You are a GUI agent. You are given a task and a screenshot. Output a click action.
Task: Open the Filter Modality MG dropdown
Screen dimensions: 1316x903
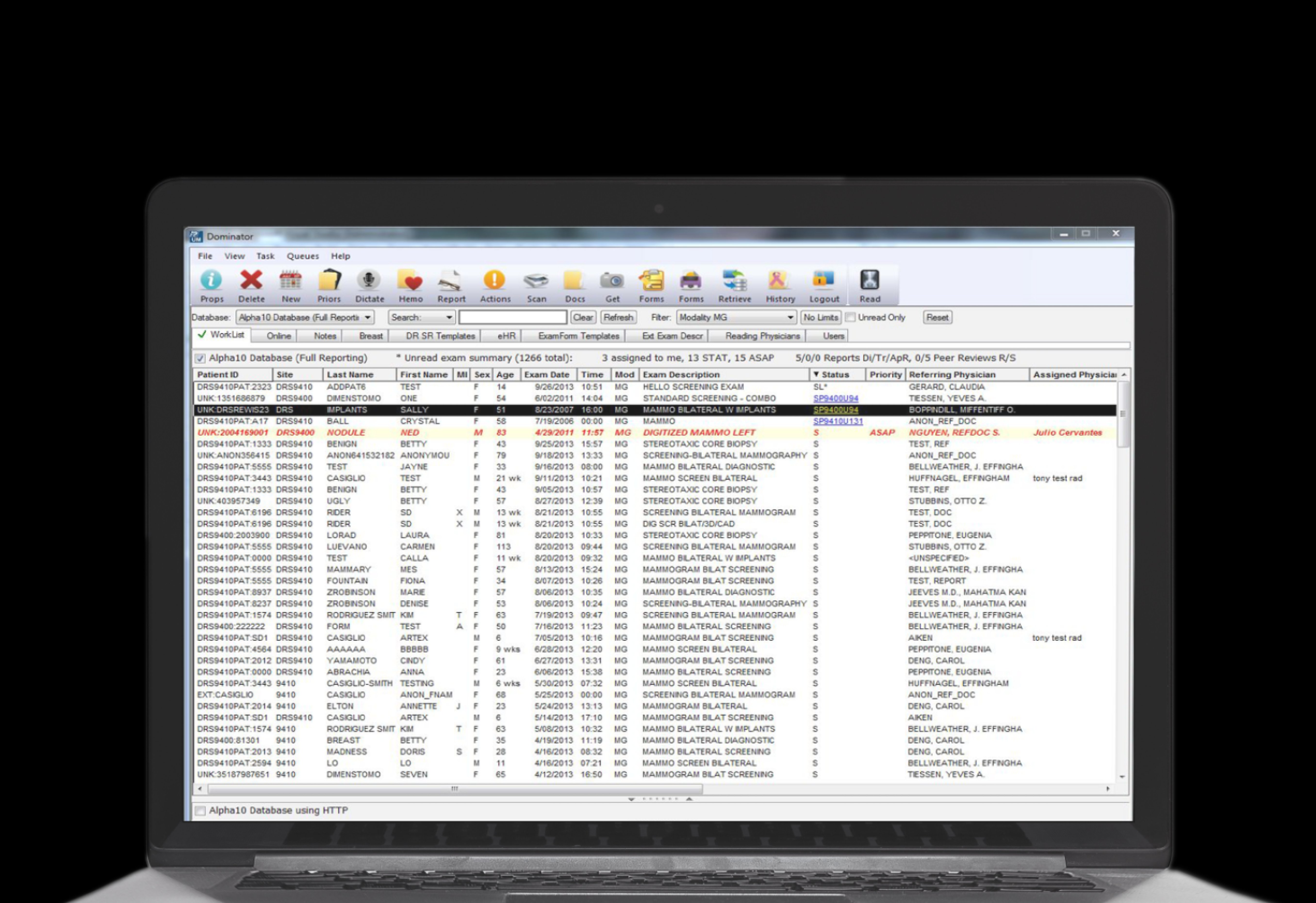[x=736, y=317]
